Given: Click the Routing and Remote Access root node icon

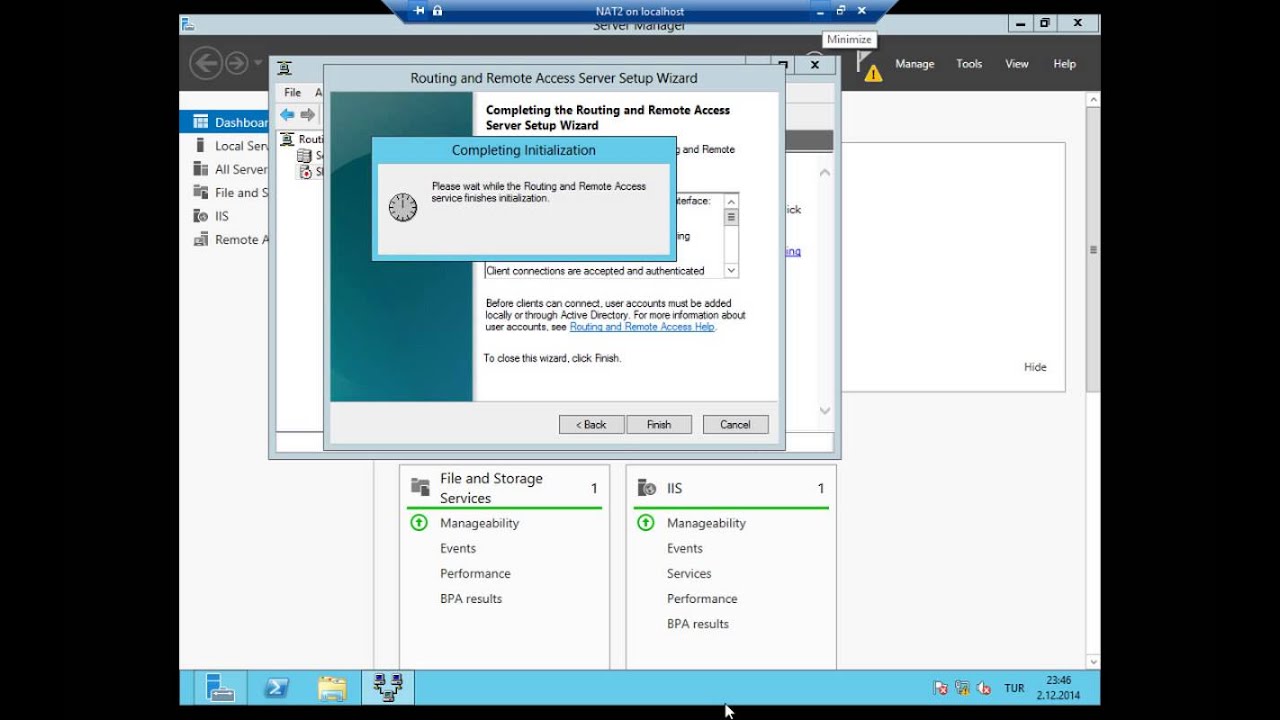Looking at the screenshot, I should click(287, 139).
